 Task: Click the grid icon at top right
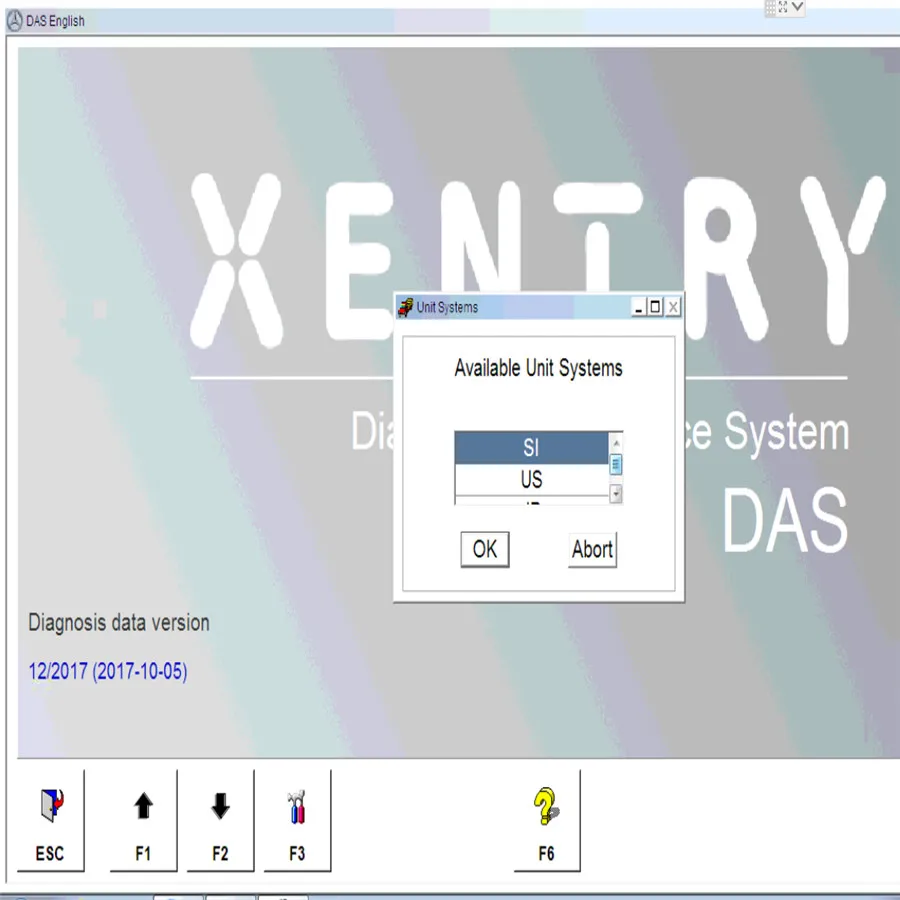coord(770,7)
